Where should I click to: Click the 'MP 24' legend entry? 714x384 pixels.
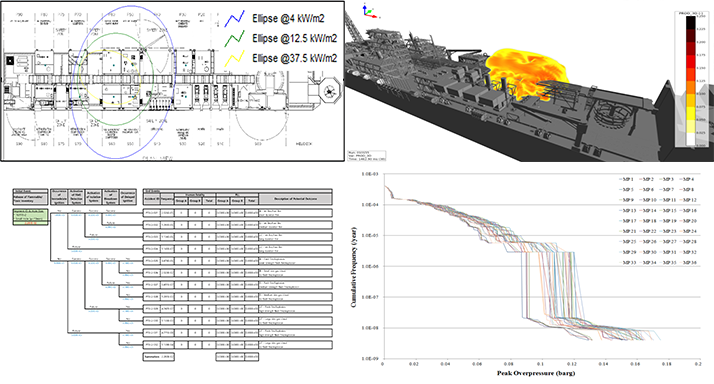point(688,231)
